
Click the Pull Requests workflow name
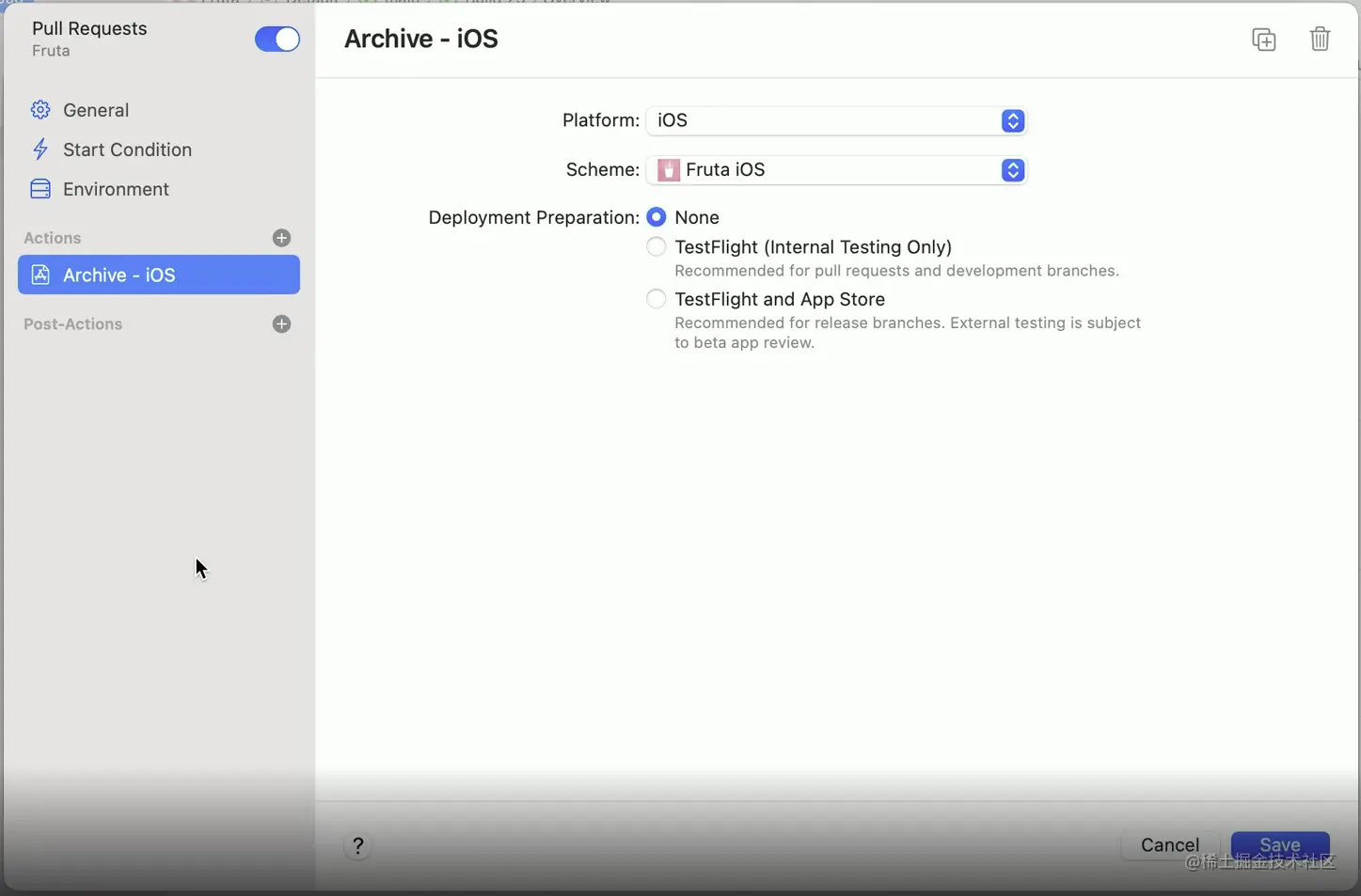click(x=89, y=28)
